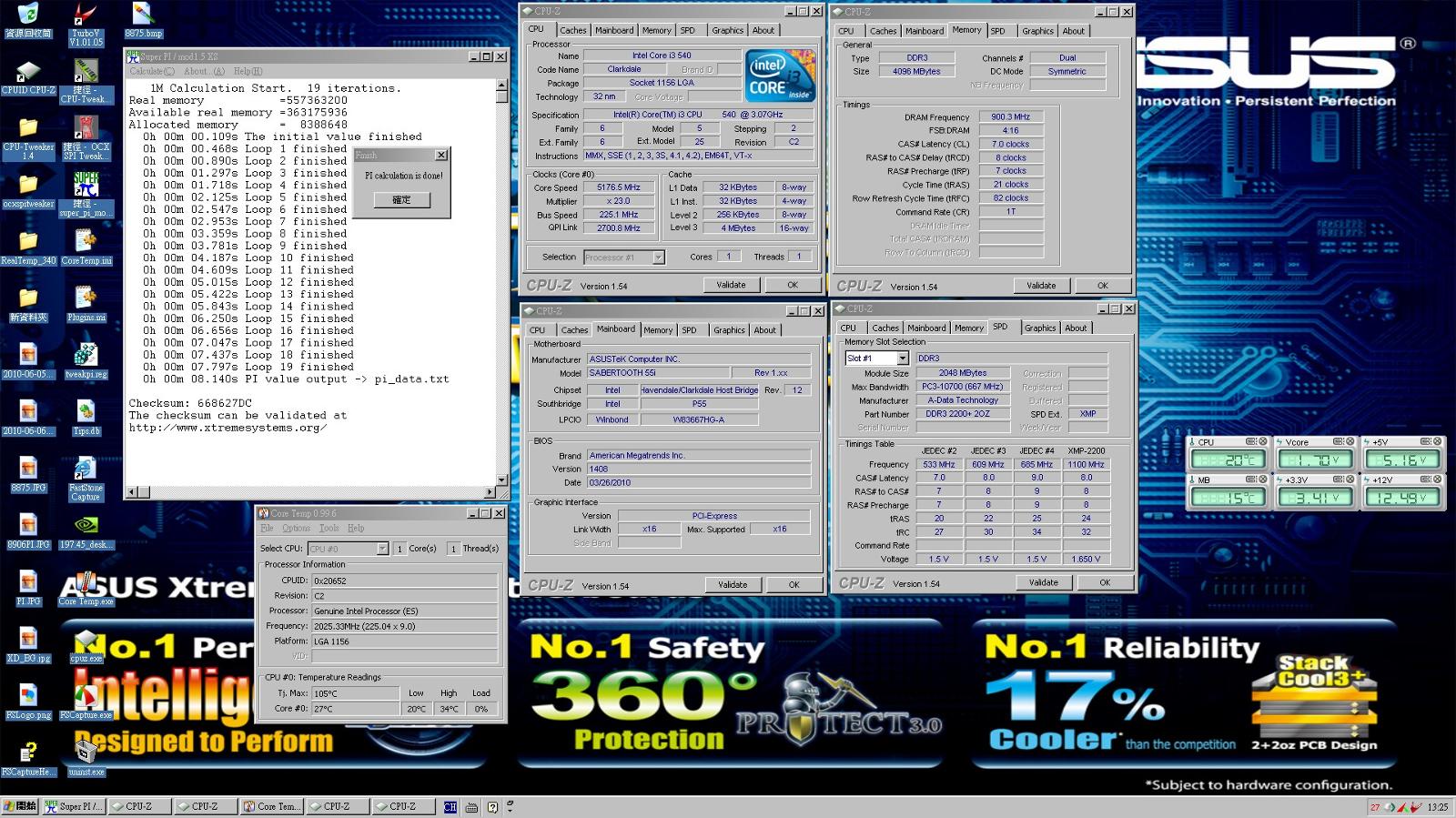
Task: Click OK in the CPU-Z SPD window
Action: [1105, 582]
